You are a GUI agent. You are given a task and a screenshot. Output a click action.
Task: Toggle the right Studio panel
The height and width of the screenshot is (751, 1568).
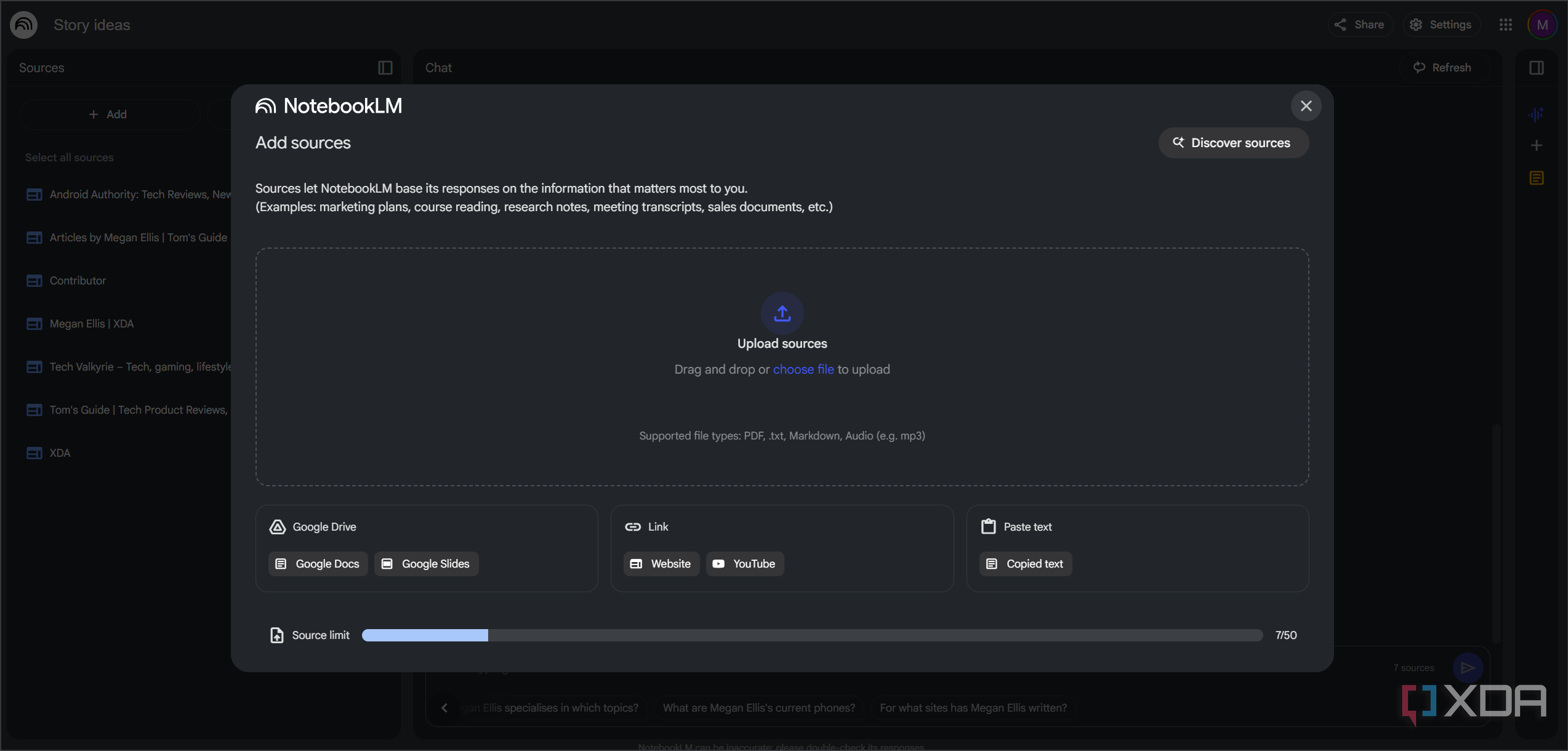pyautogui.click(x=1536, y=68)
